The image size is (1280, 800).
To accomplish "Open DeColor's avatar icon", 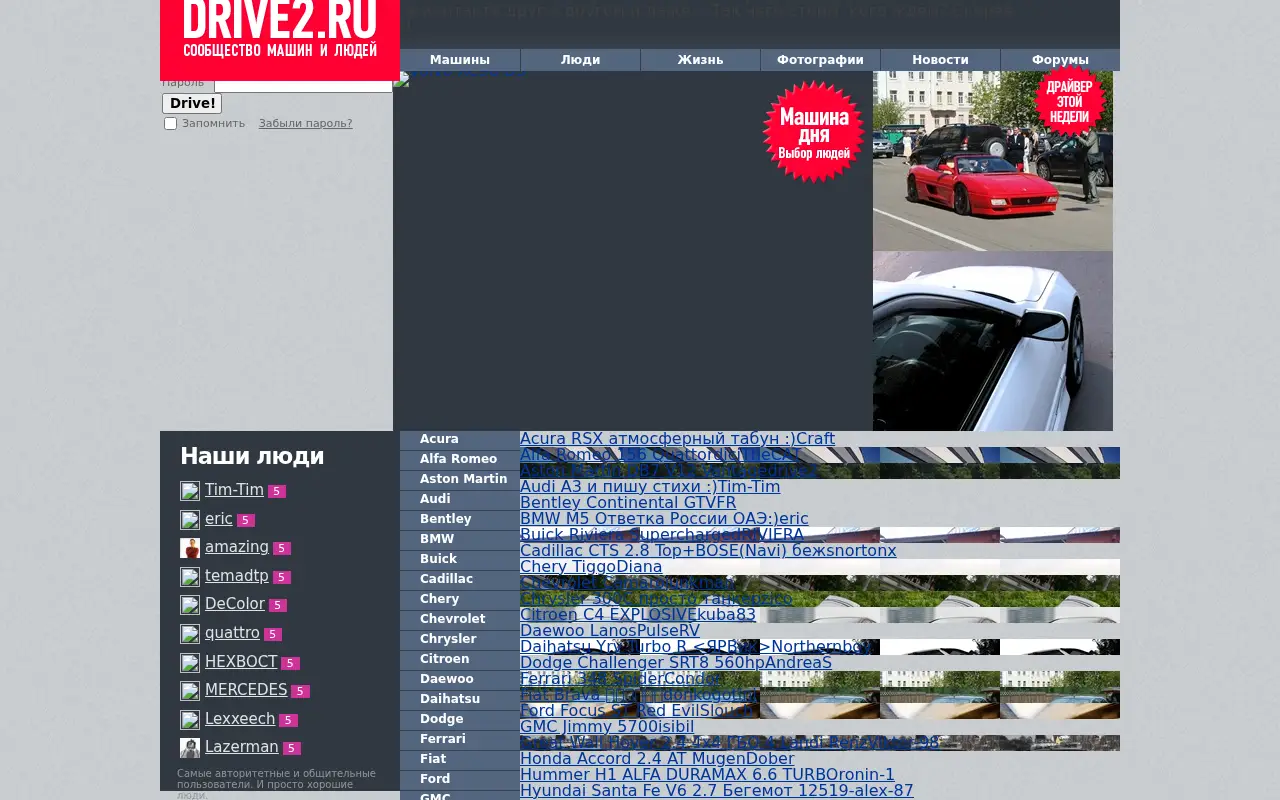I will point(190,605).
